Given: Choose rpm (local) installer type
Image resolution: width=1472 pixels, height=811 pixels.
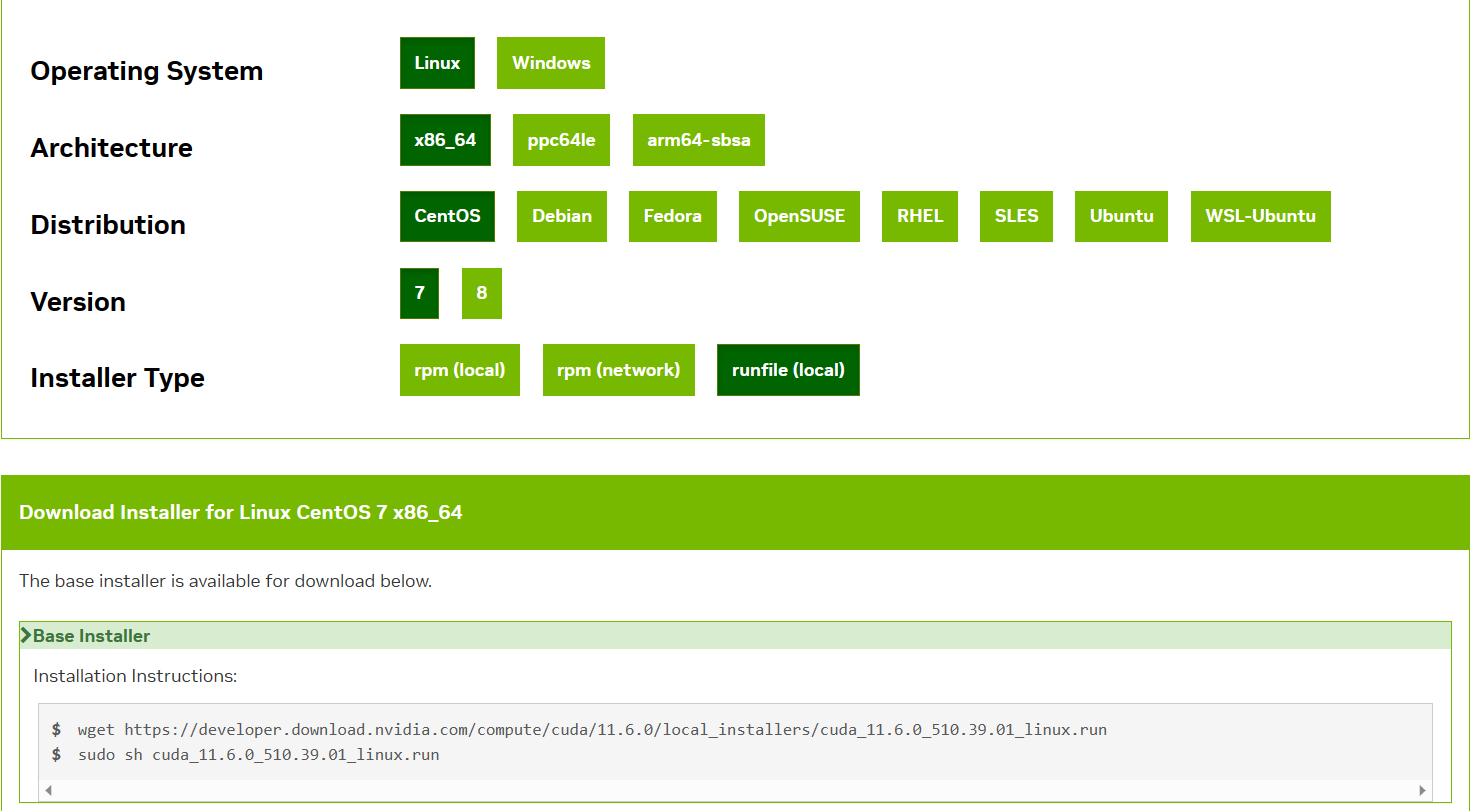Looking at the screenshot, I should [460, 370].
